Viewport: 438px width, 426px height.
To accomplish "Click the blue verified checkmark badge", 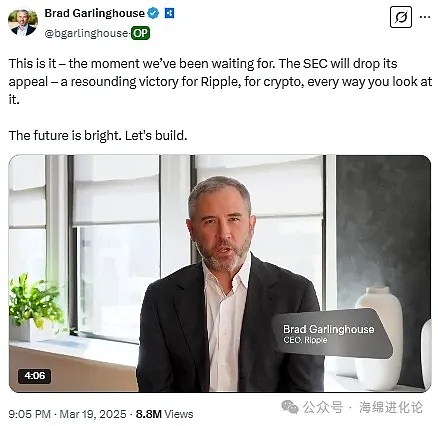I will coord(153,13).
